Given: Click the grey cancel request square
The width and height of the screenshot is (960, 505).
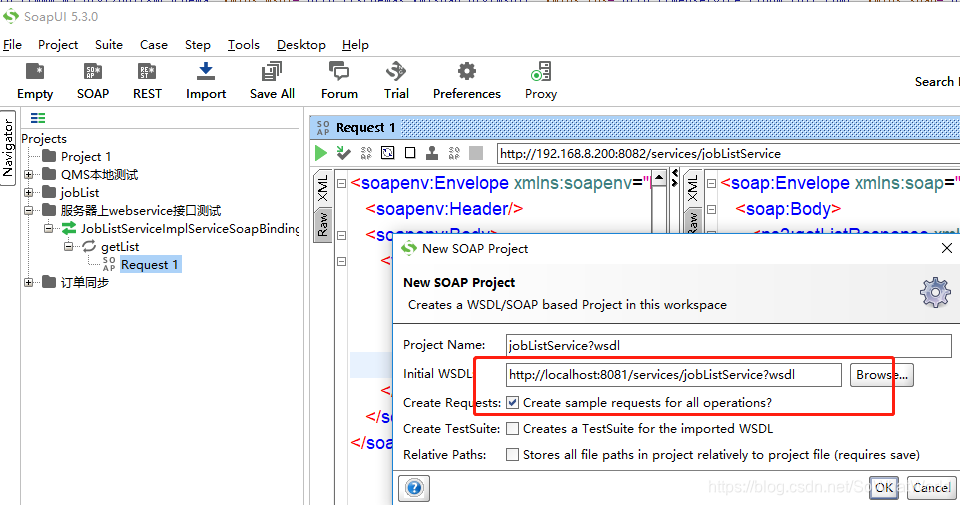Looking at the screenshot, I should click(x=476, y=153).
